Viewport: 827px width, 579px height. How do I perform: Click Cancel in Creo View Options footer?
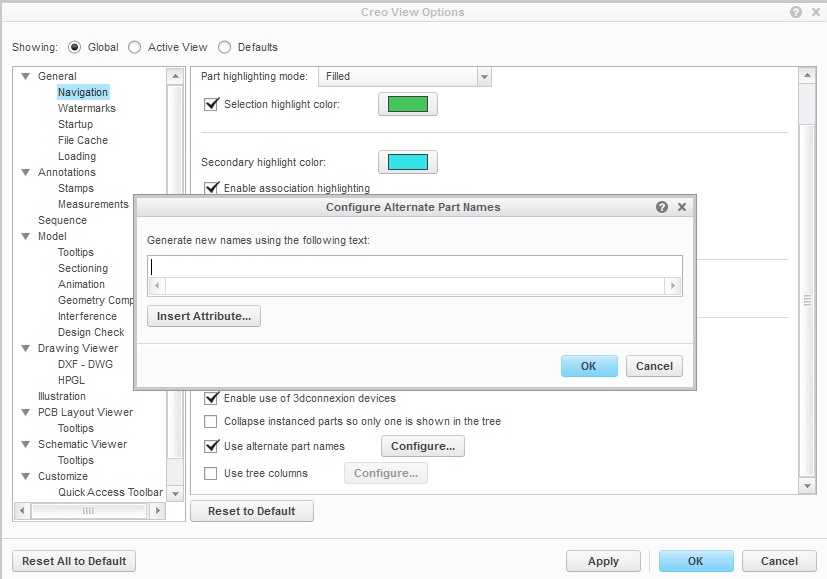pyautogui.click(x=779, y=561)
